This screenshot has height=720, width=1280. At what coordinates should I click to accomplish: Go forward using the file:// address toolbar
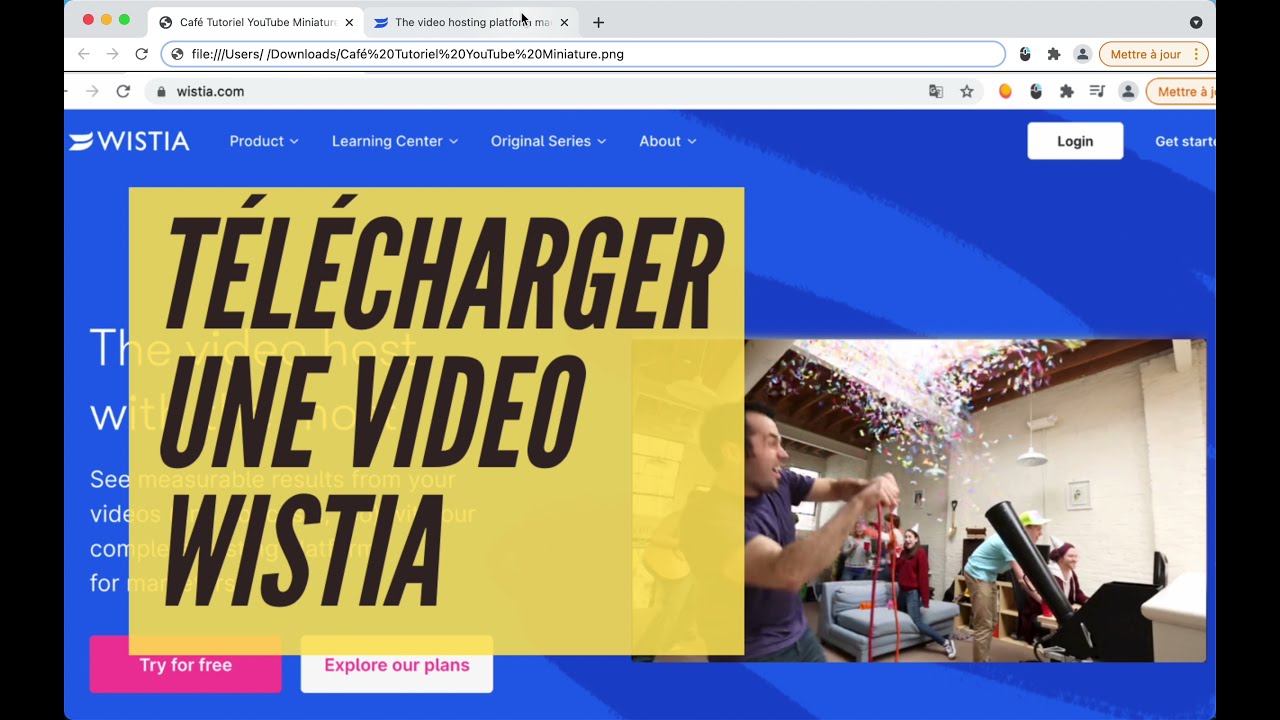112,54
